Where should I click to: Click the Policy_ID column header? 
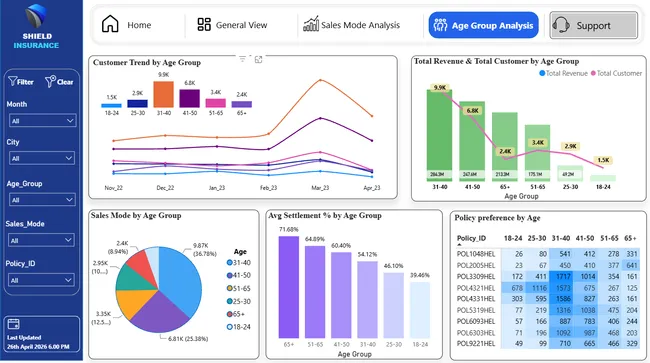tap(471, 238)
